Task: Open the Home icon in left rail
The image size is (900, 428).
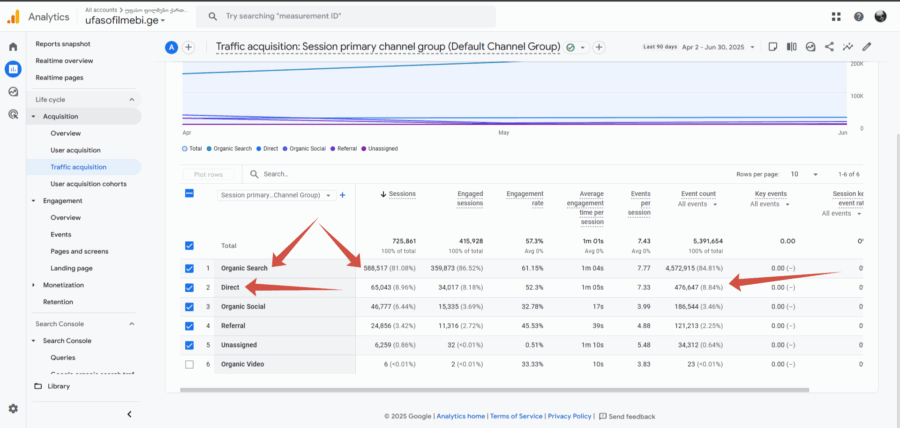Action: click(13, 46)
